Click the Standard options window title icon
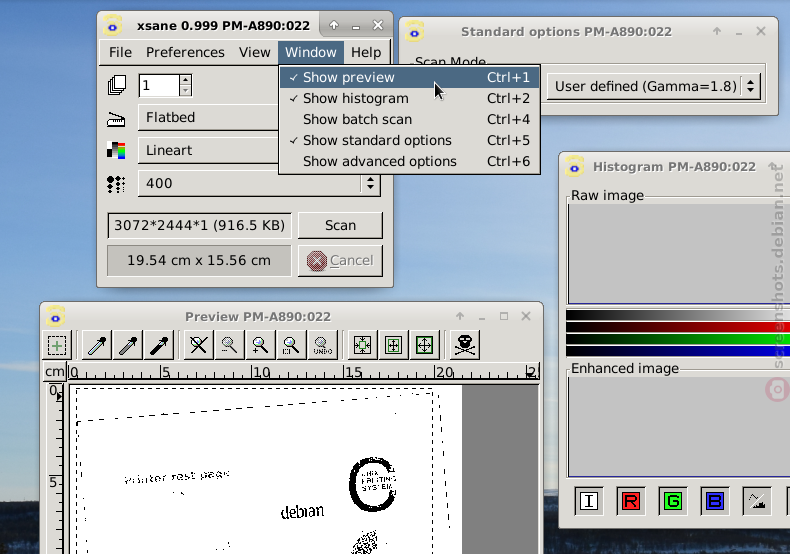This screenshot has width=790, height=554. [415, 31]
